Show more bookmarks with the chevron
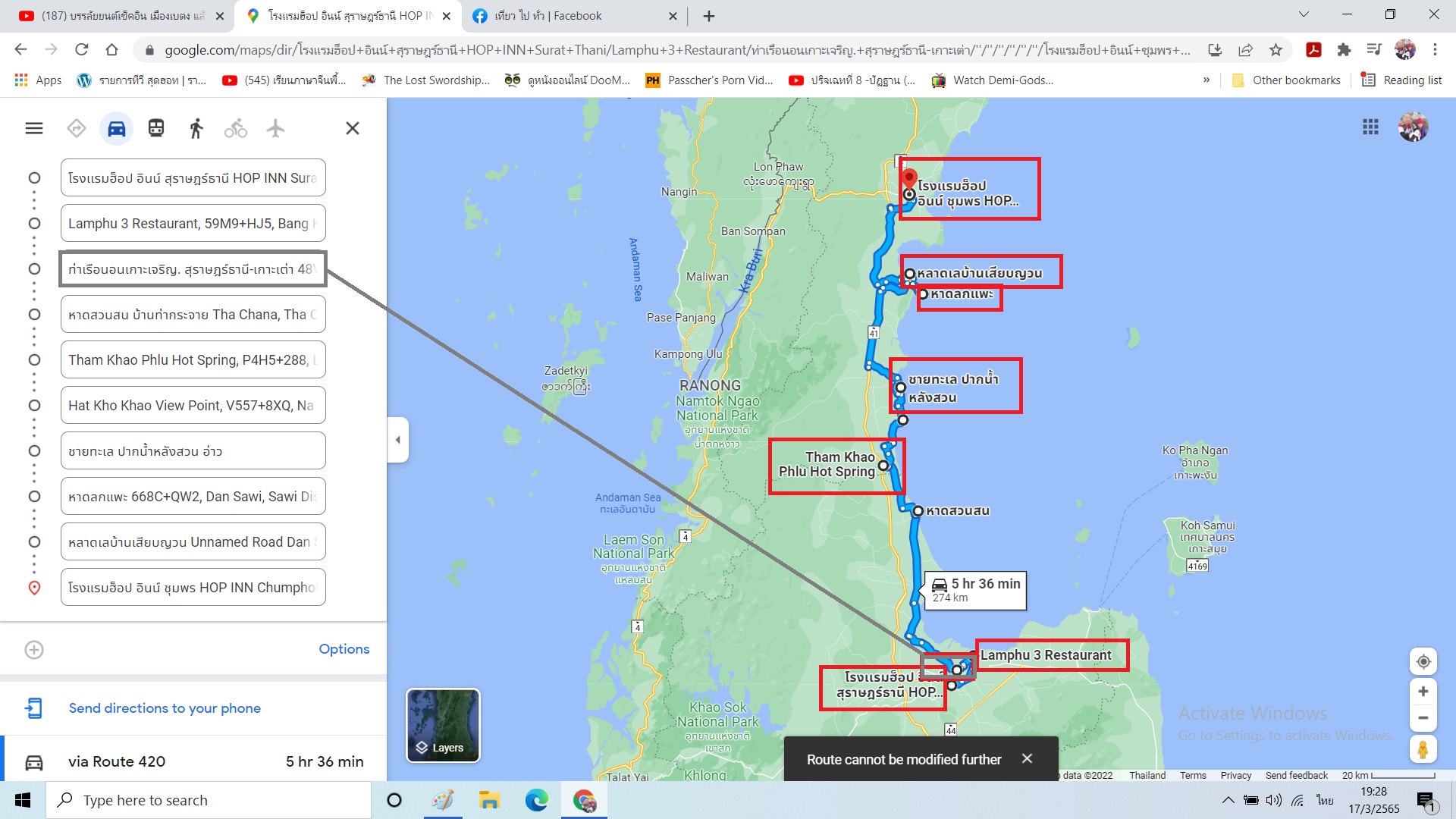1456x819 pixels. click(x=1206, y=80)
